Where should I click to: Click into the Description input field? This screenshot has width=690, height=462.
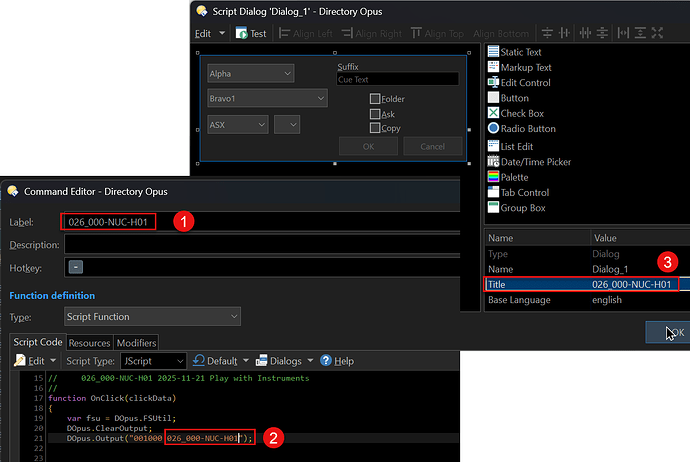coord(260,244)
